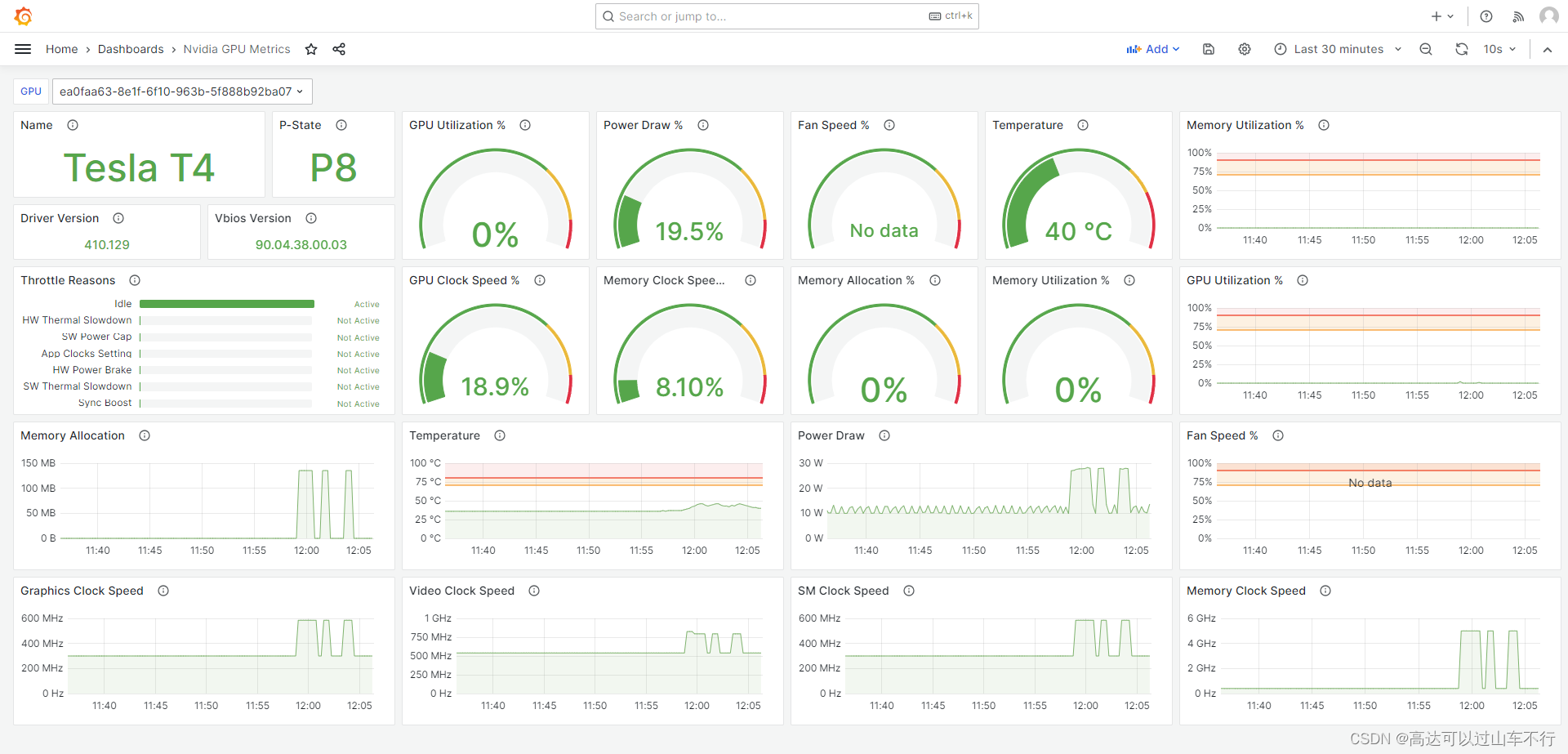
Task: Click Vbios version 90.04.38.00.03 value
Action: [x=301, y=245]
